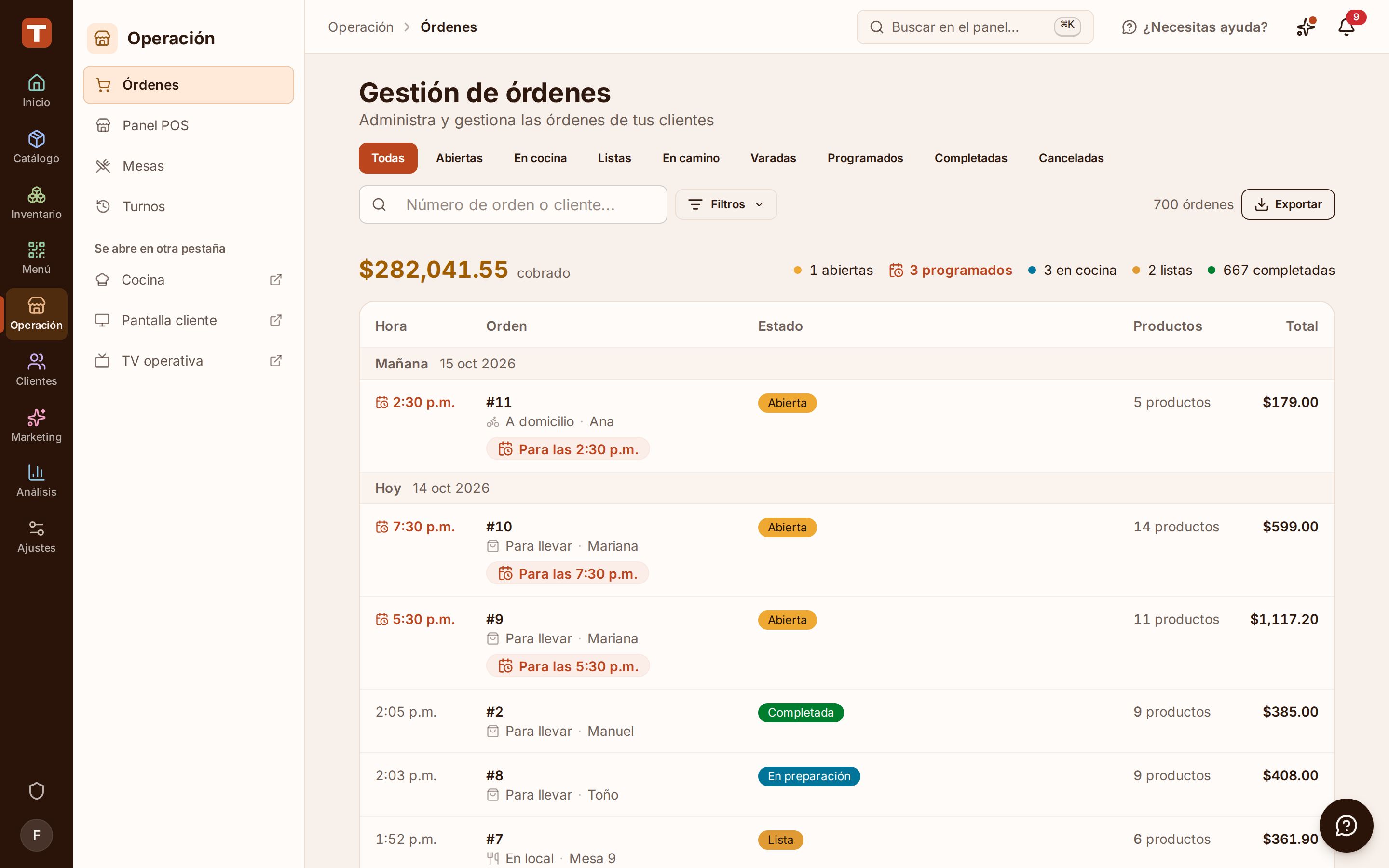Open Cocina in new tab
Image resolution: width=1389 pixels, height=868 pixels.
[188, 280]
